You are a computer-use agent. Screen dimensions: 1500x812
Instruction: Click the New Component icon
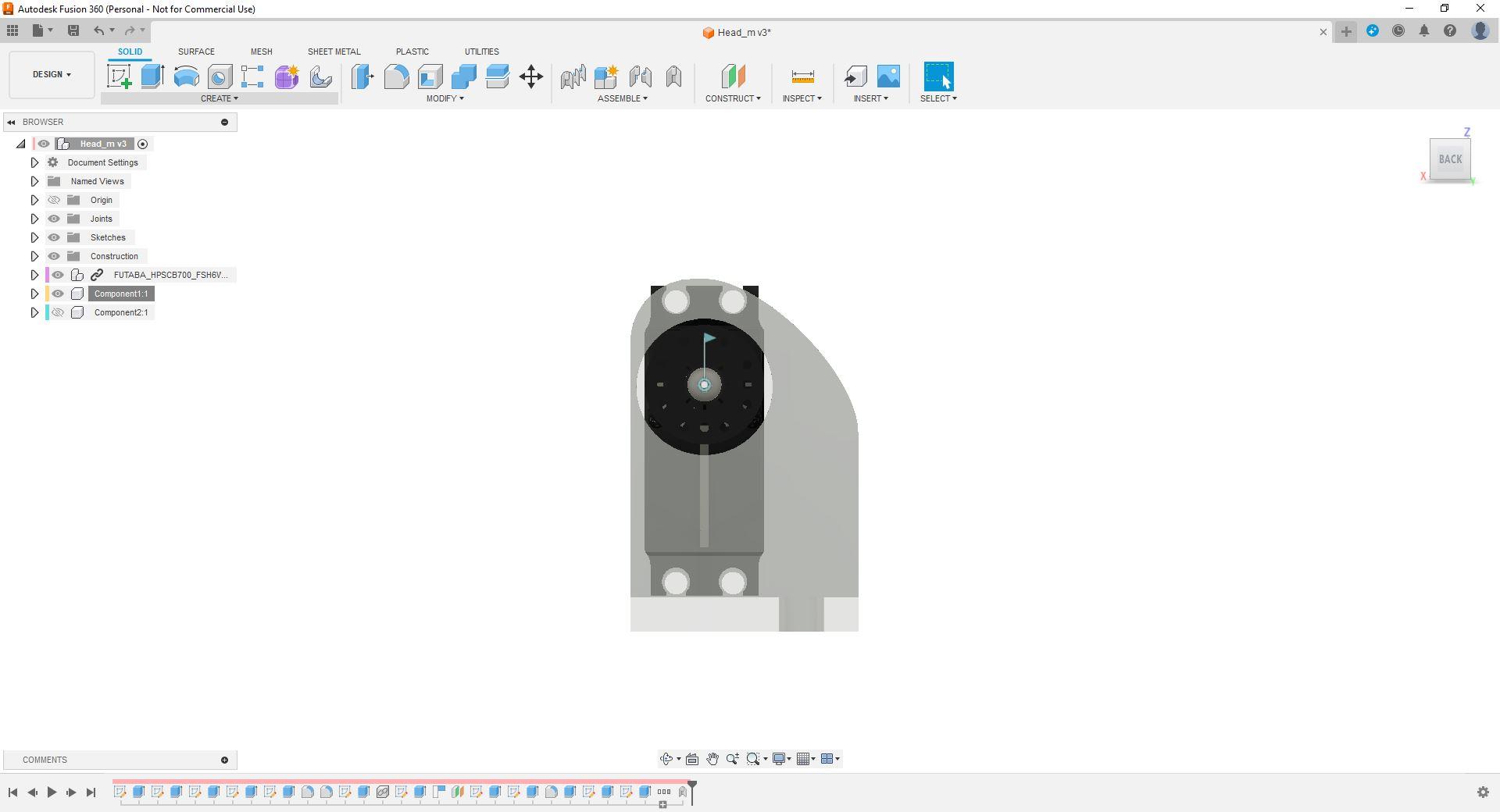pos(606,77)
